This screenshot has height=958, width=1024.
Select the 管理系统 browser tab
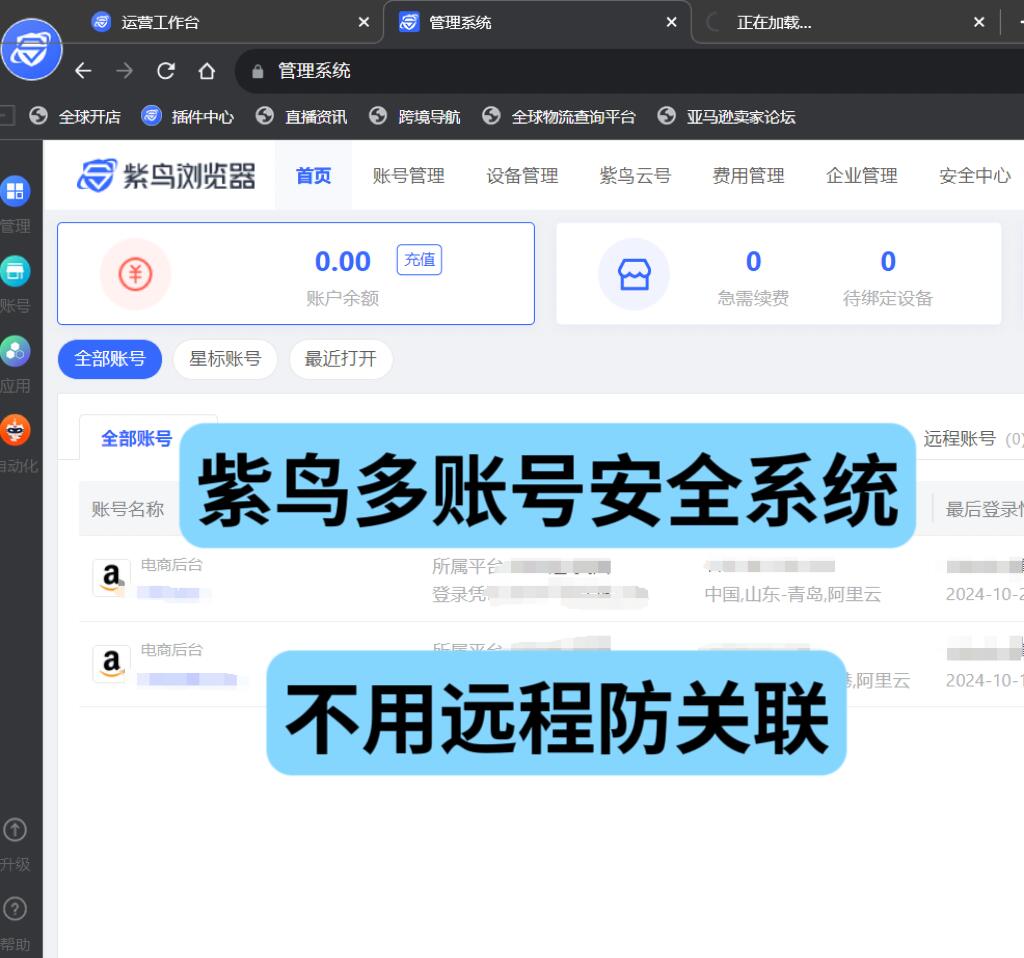[x=537, y=22]
